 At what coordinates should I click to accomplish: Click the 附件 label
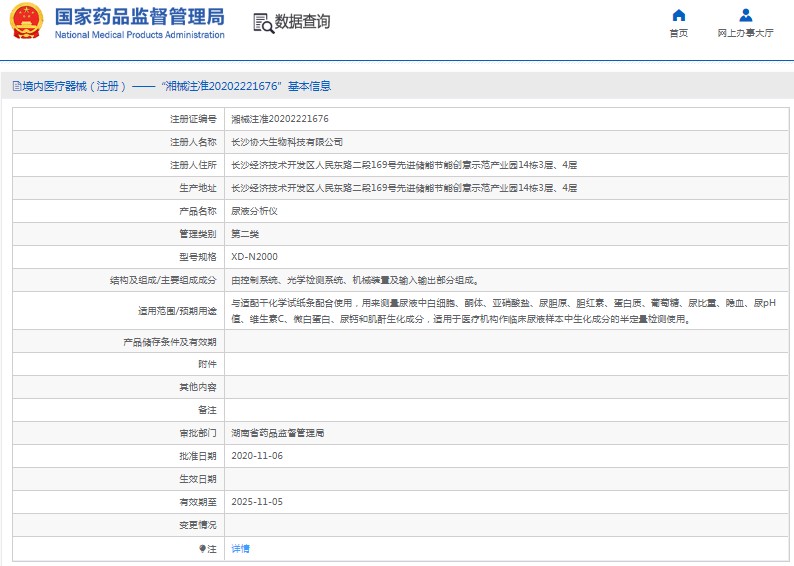tap(207, 364)
